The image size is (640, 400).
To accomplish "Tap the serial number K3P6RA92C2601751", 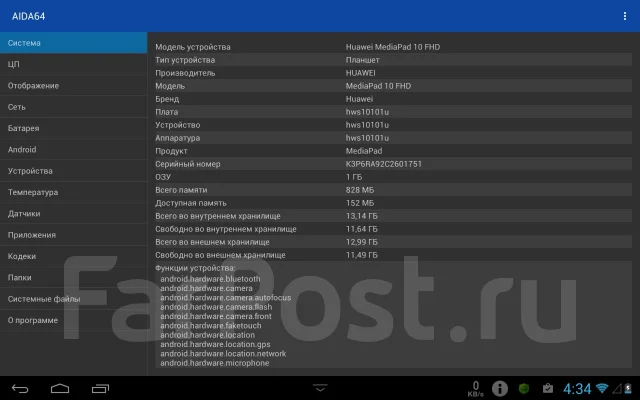I will [384, 164].
